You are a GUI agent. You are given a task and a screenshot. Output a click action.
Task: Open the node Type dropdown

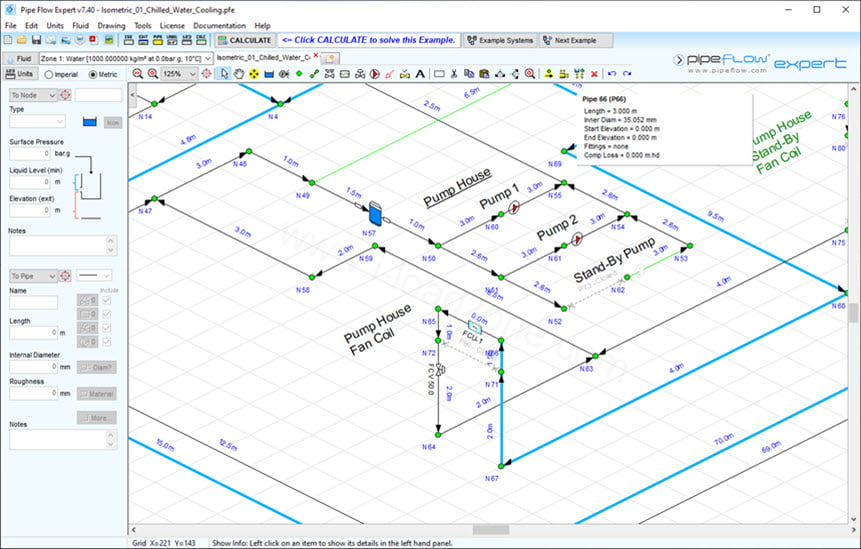[37, 121]
